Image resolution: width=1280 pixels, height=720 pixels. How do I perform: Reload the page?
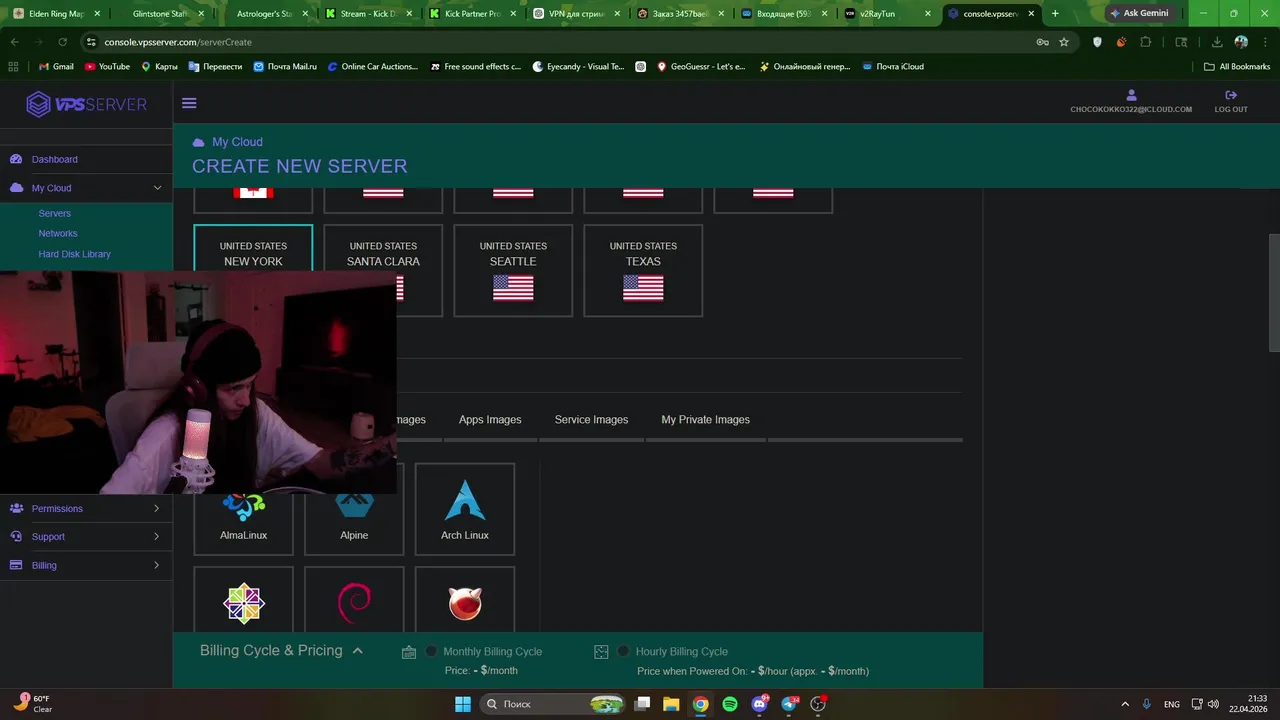63,42
